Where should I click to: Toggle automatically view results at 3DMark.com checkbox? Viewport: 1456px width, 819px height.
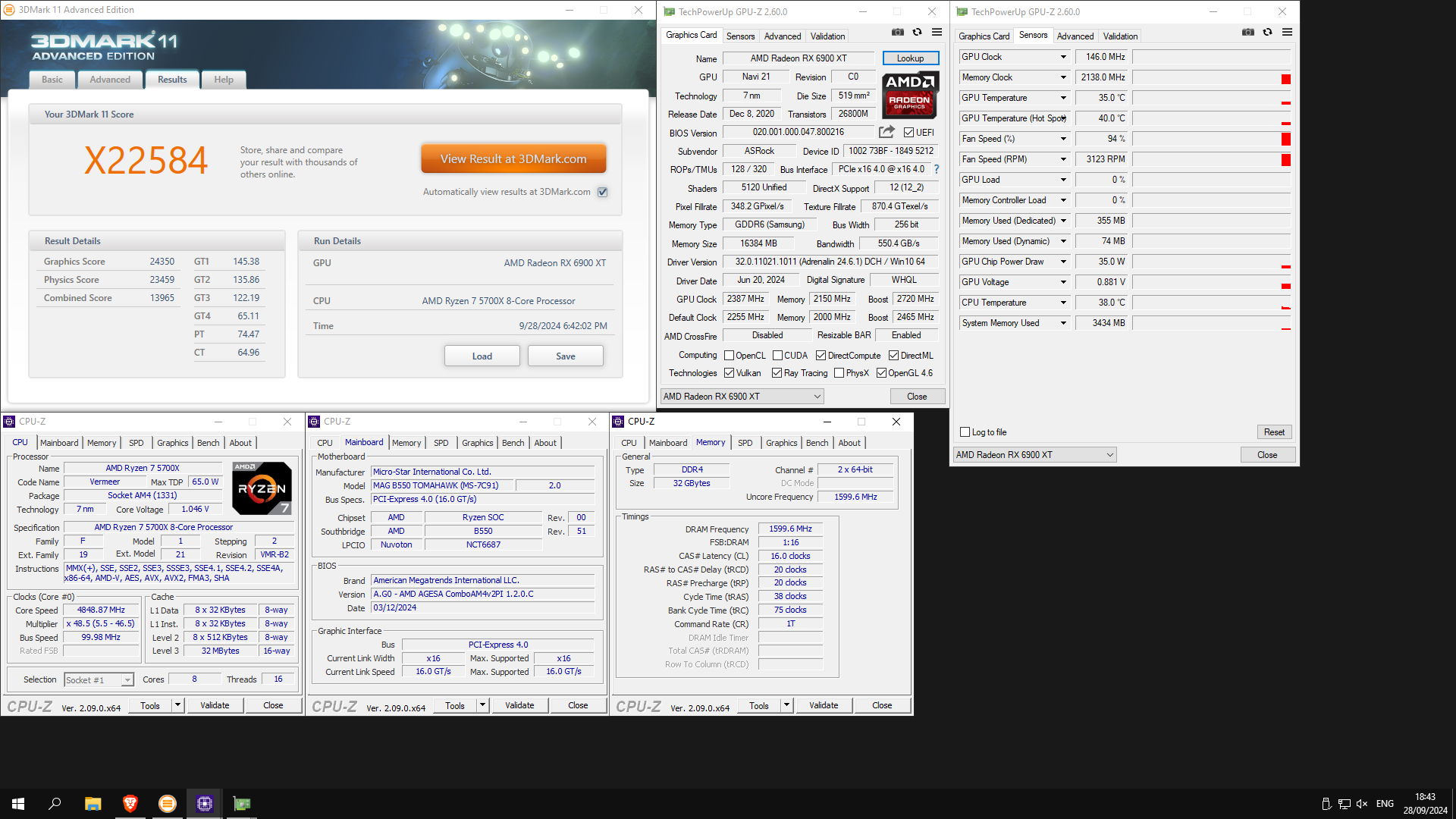coord(603,192)
